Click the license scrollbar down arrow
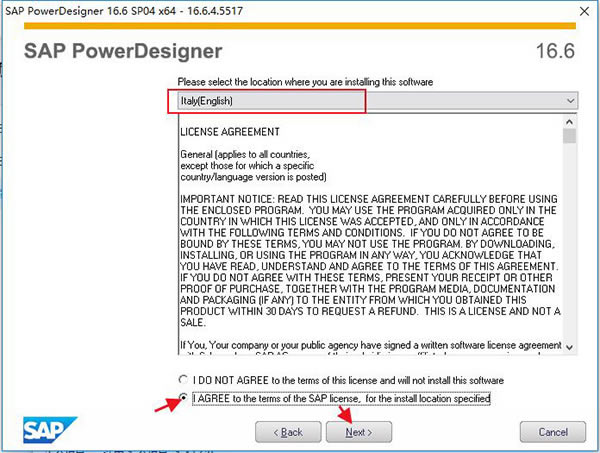 tap(569, 347)
